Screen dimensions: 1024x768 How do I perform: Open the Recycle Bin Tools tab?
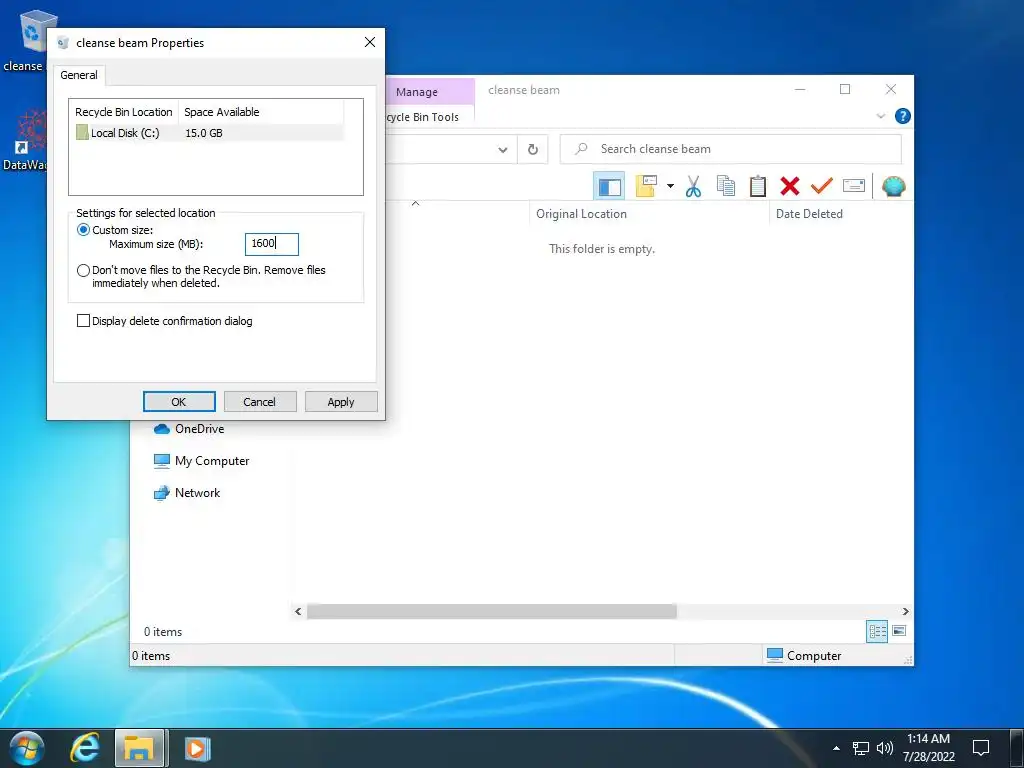tap(423, 117)
